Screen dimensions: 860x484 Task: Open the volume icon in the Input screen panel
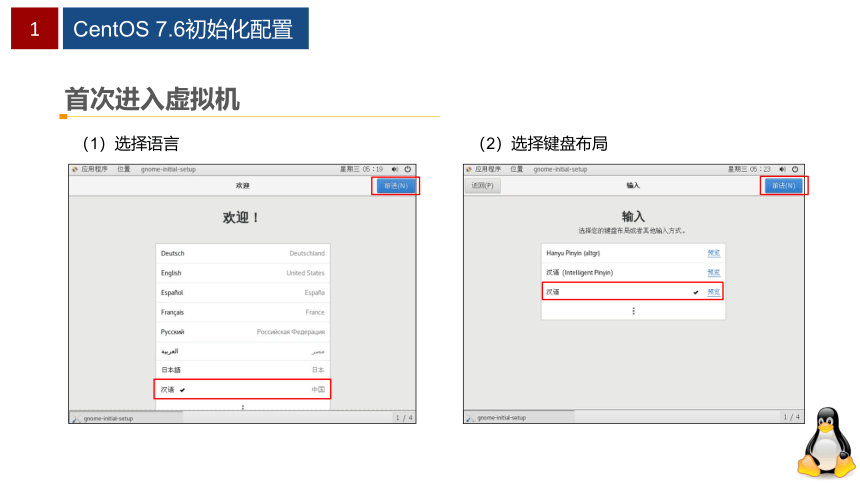(782, 169)
